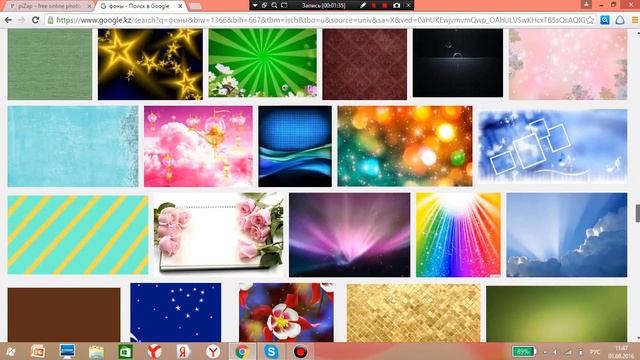Click the input language indicator in tray
The image size is (640, 360).
coord(595,352)
